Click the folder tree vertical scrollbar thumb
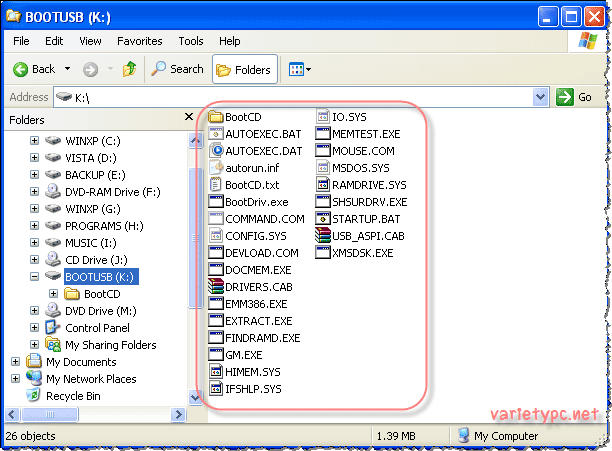The height and width of the screenshot is (451, 612). point(195,237)
